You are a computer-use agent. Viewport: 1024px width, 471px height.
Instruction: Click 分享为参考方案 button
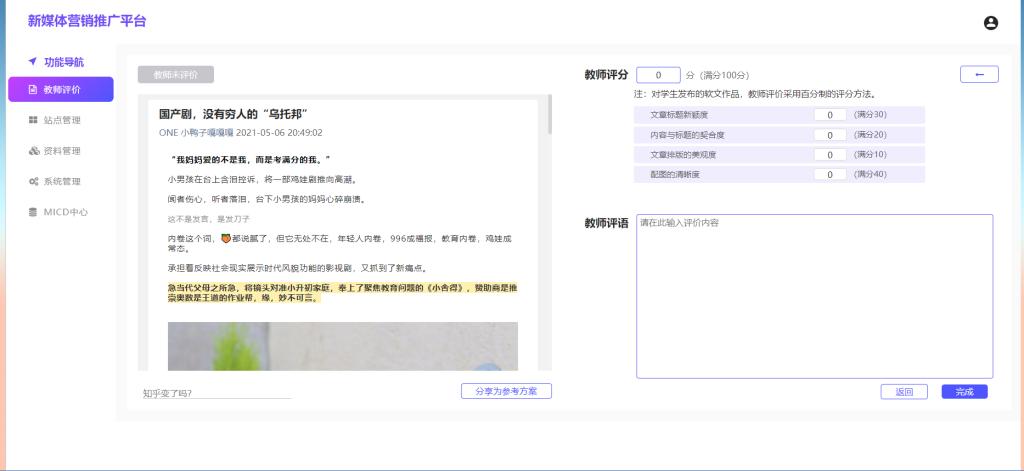point(506,391)
